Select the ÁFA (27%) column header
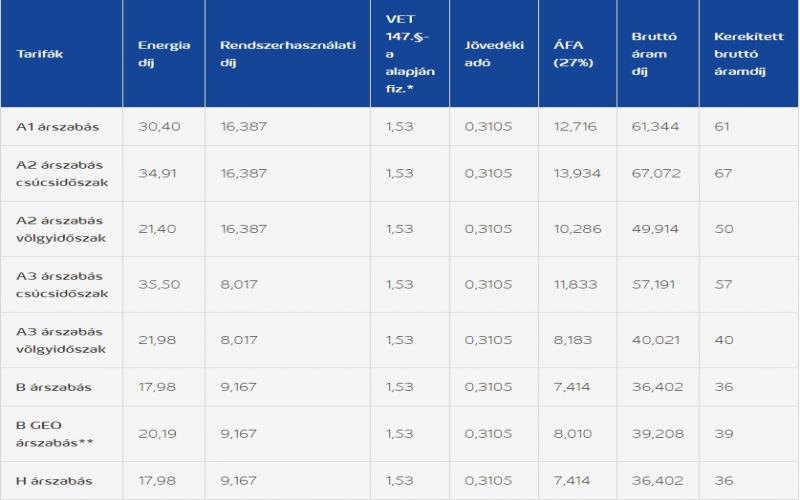The image size is (800, 500). [573, 54]
